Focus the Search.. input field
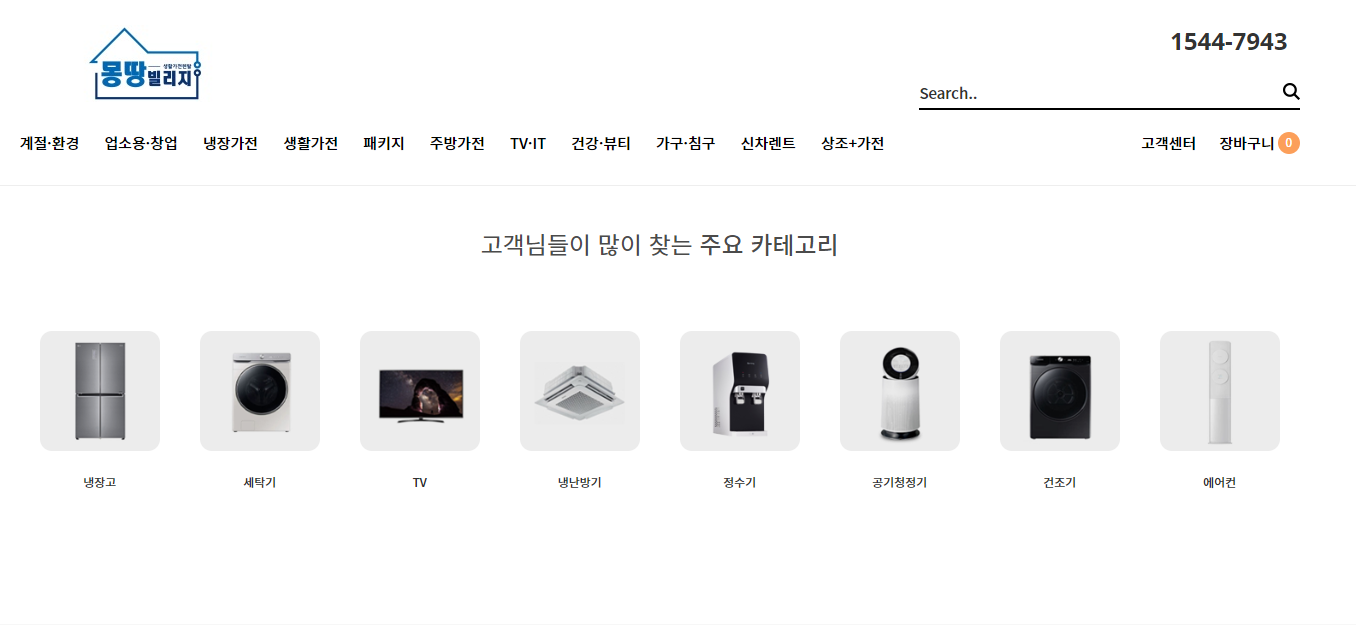The height and width of the screenshot is (625, 1356). coord(1099,93)
